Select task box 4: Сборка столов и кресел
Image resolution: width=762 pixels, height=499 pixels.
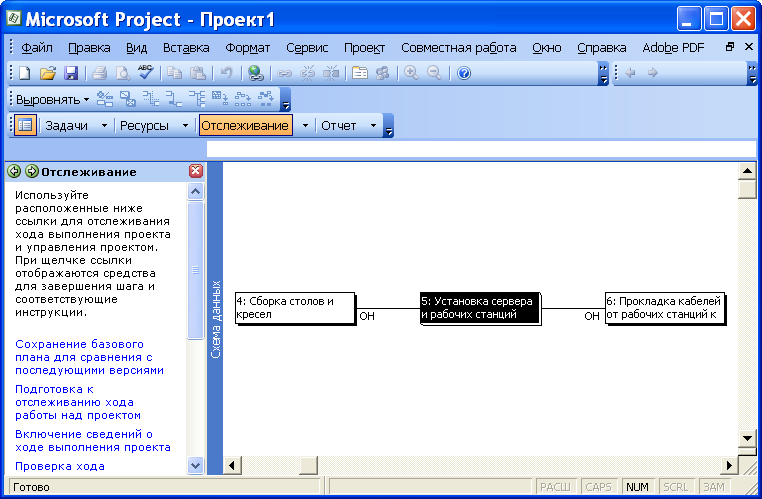295,308
